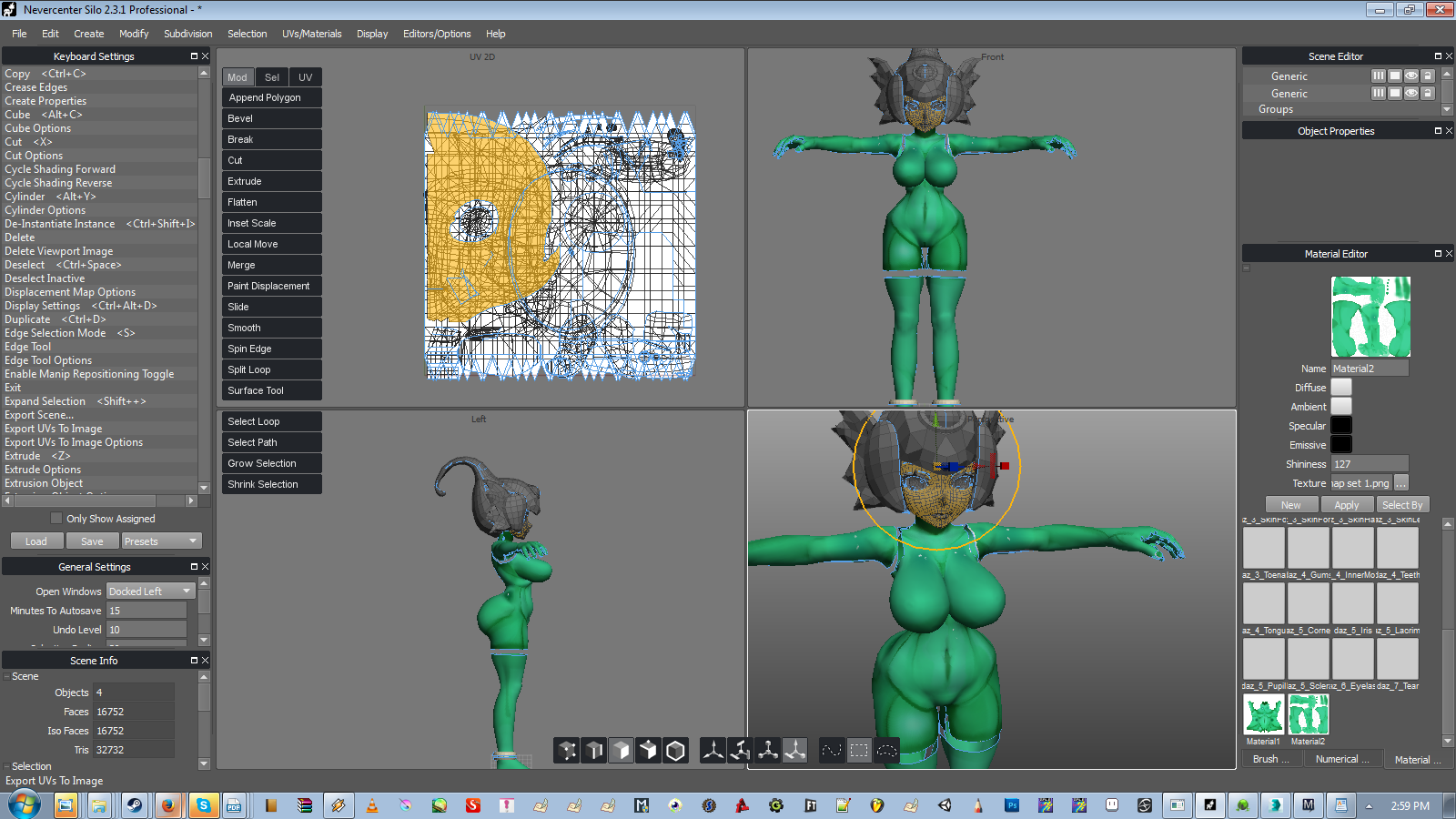Pick the rectangle marquee selection icon
Image resolution: width=1456 pixels, height=819 pixels.
859,751
